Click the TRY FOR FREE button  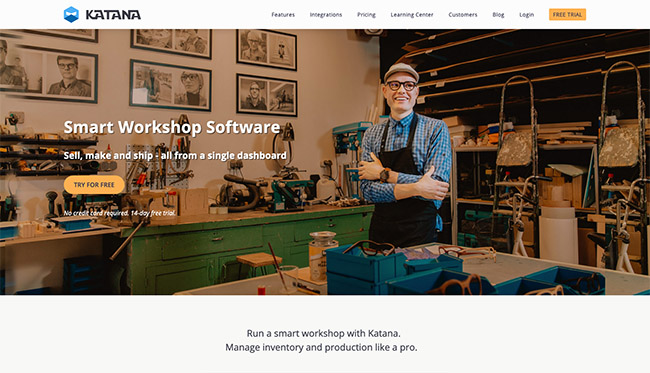[94, 185]
